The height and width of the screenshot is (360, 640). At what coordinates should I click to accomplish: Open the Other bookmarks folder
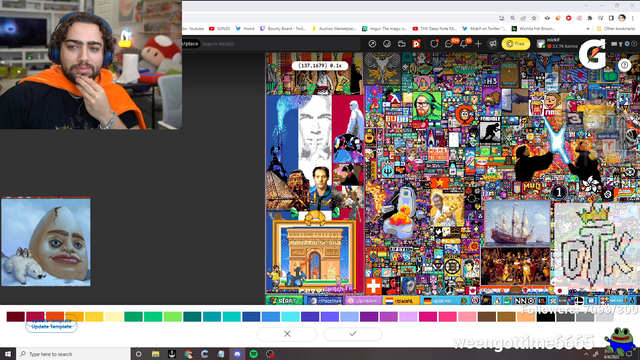[x=616, y=29]
